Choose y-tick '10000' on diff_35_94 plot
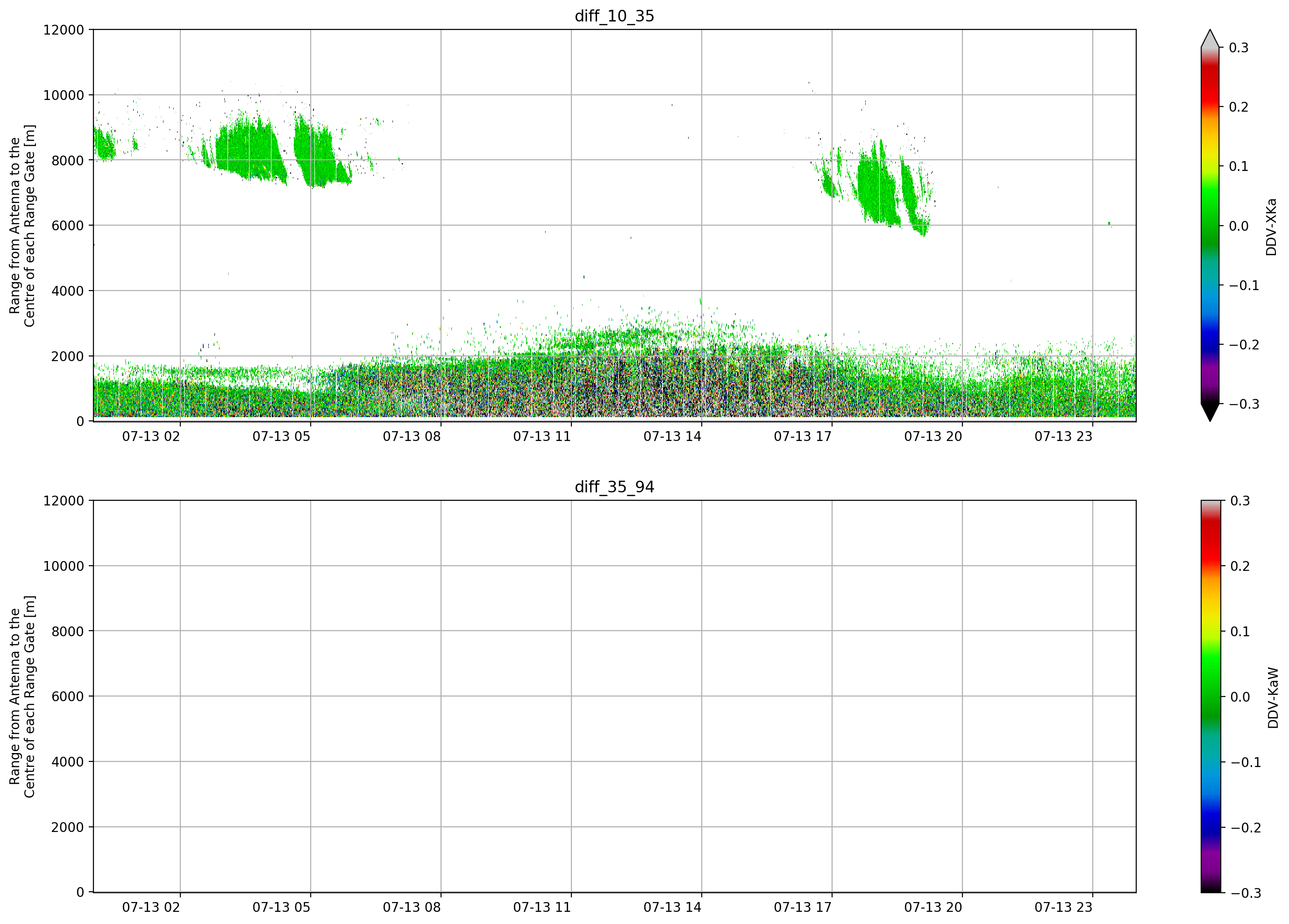The width and height of the screenshot is (1289, 924). 64,567
